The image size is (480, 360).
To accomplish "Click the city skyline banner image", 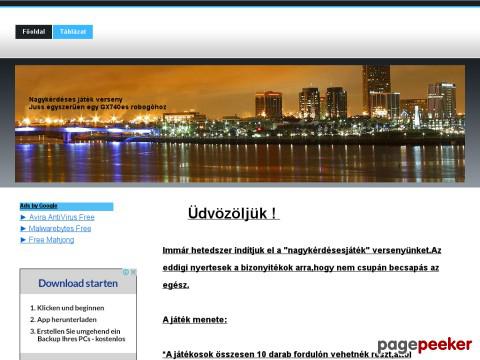I will pyautogui.click(x=240, y=124).
